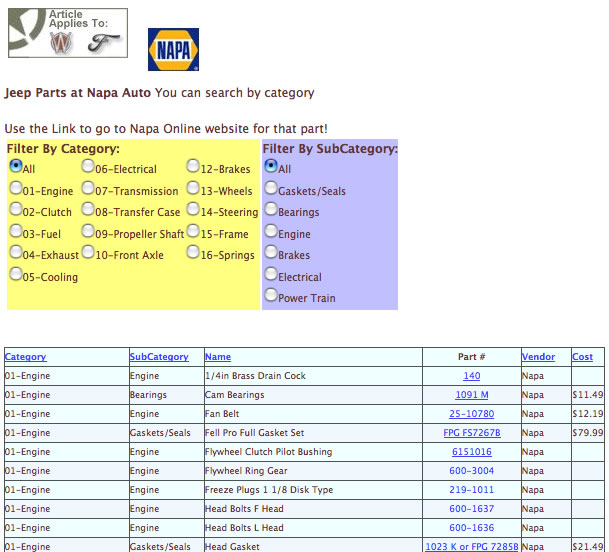609x552 pixels.
Task: Sort parts list by Name header
Action: pos(217,357)
